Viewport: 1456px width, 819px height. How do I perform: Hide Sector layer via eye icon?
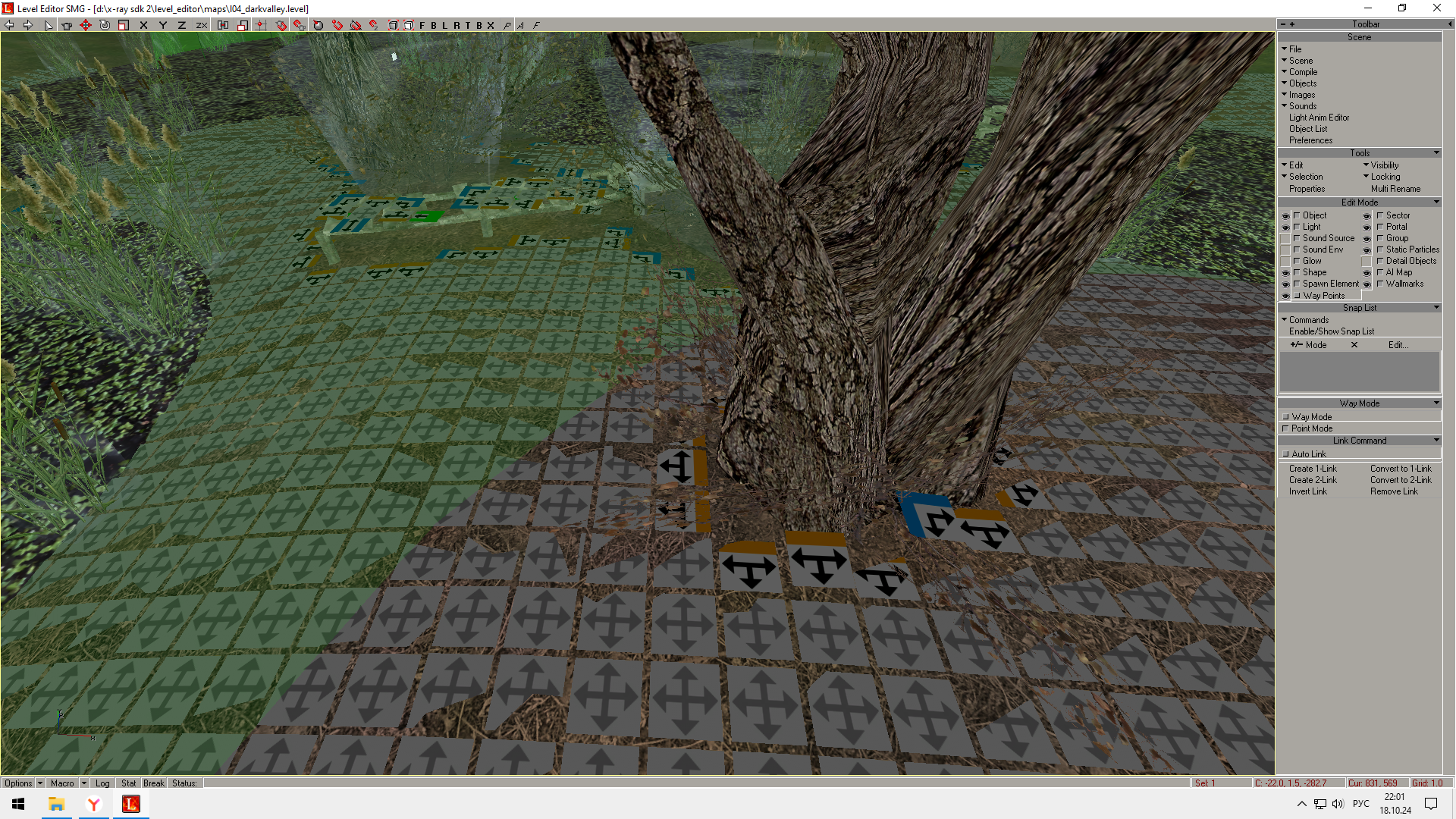(1367, 216)
